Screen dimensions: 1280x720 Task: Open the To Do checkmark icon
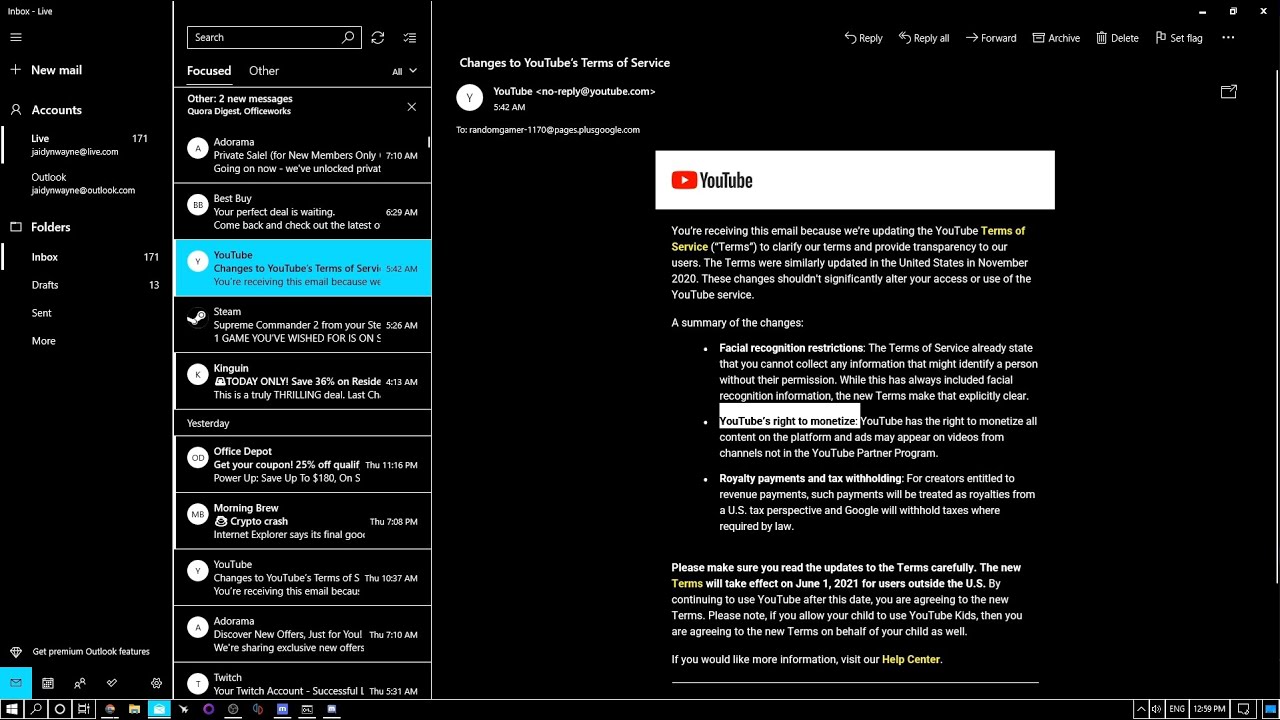(112, 683)
